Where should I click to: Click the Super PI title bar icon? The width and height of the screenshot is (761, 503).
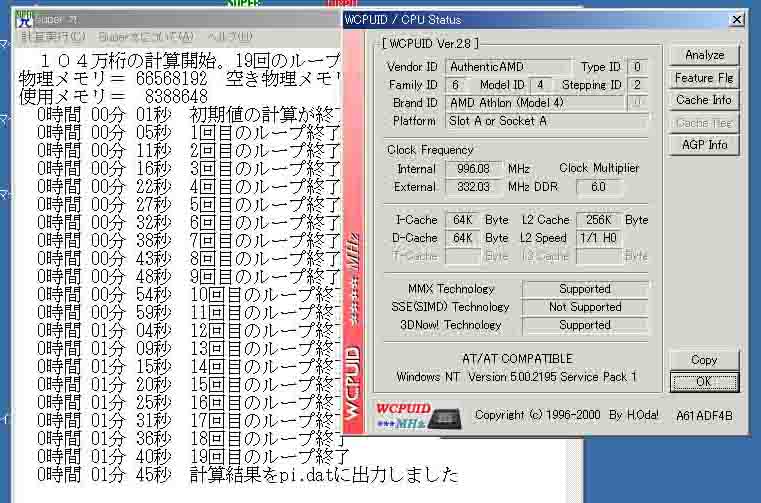point(24,20)
